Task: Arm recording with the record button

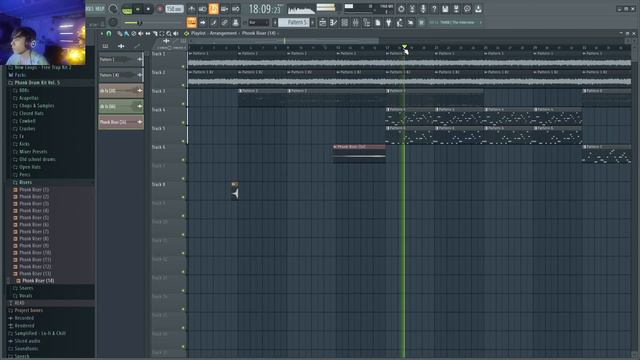Action: (x=160, y=9)
